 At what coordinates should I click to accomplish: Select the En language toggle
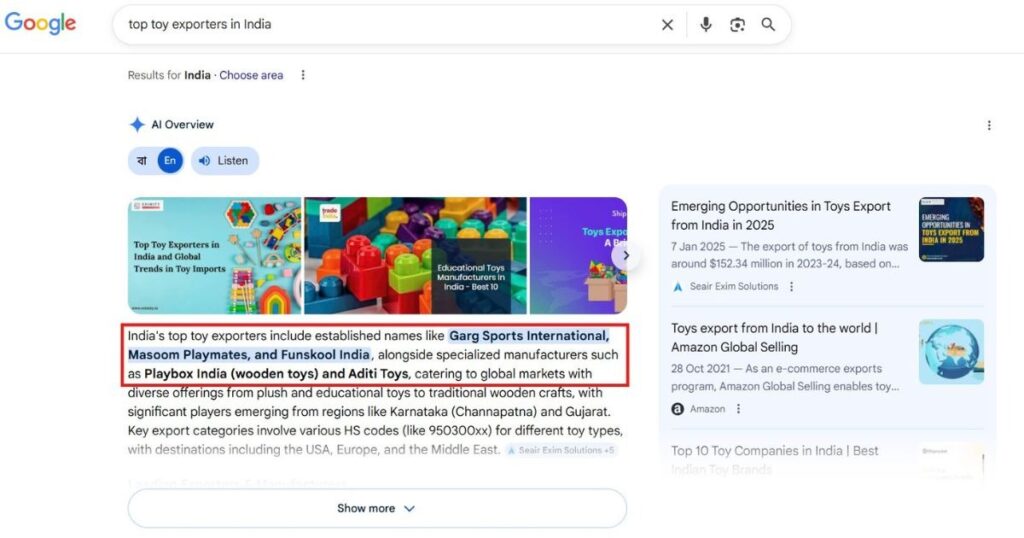point(170,161)
